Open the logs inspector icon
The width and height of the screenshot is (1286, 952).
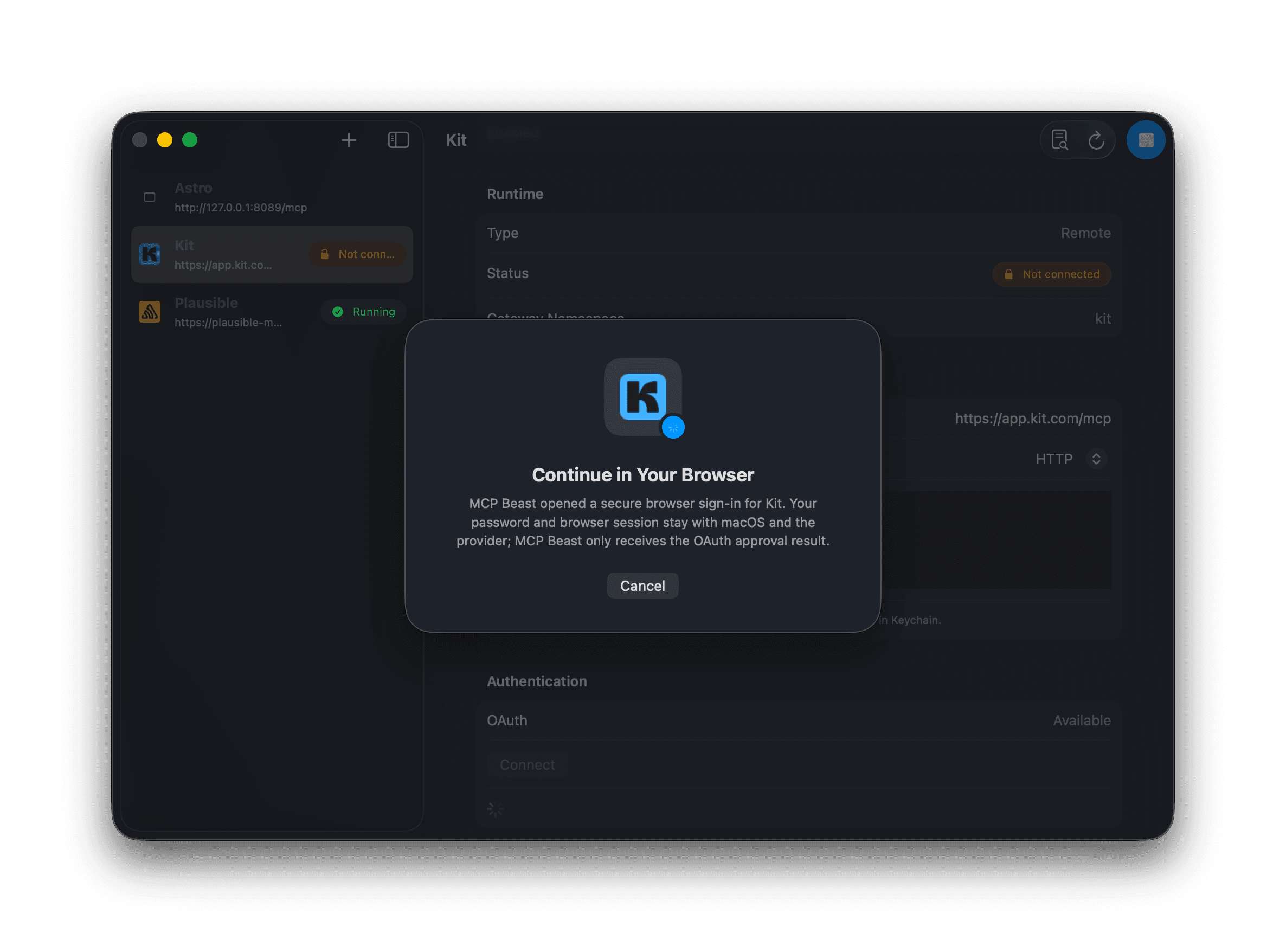pos(1059,140)
